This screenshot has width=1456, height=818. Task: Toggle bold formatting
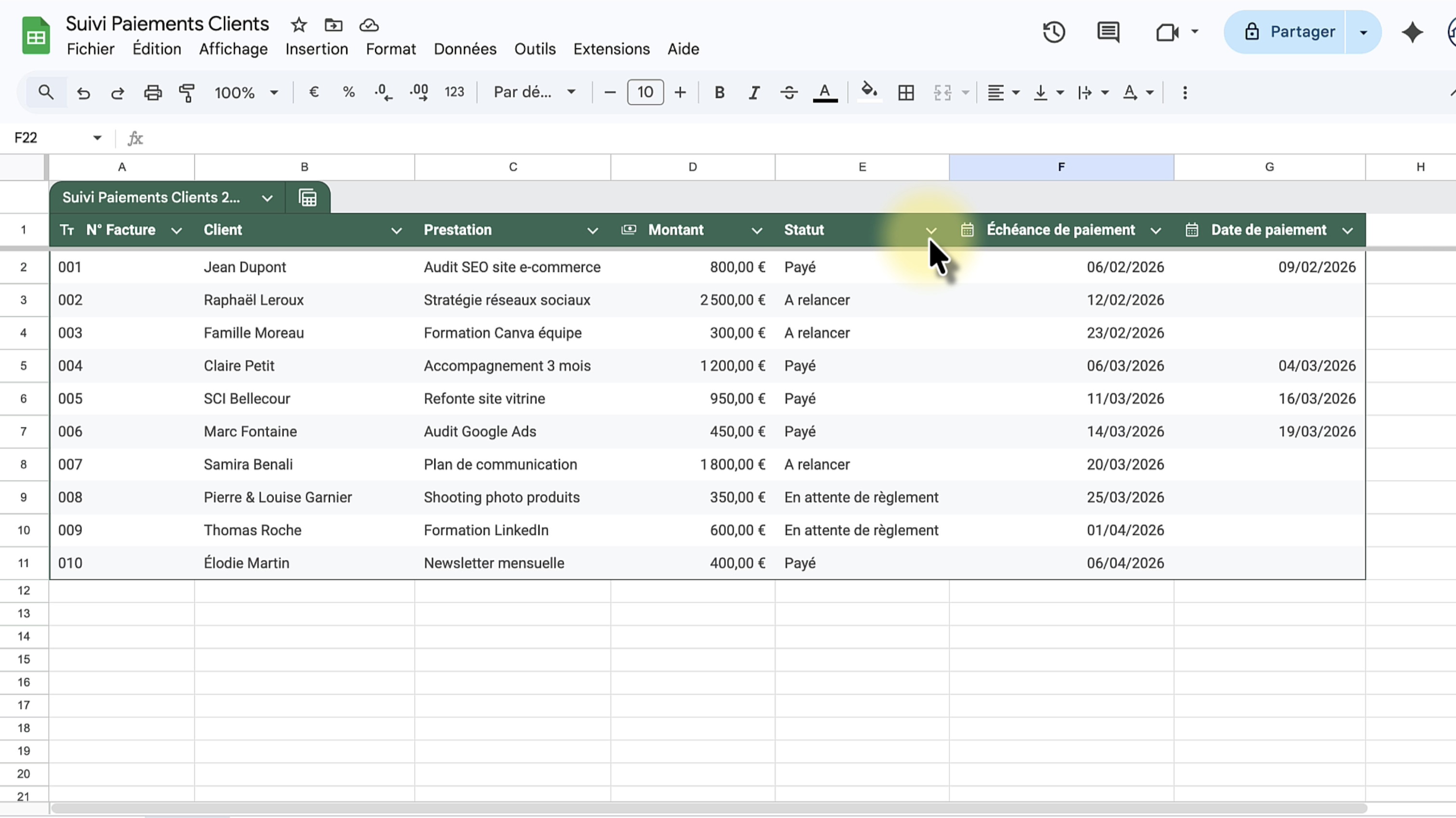pos(719,93)
